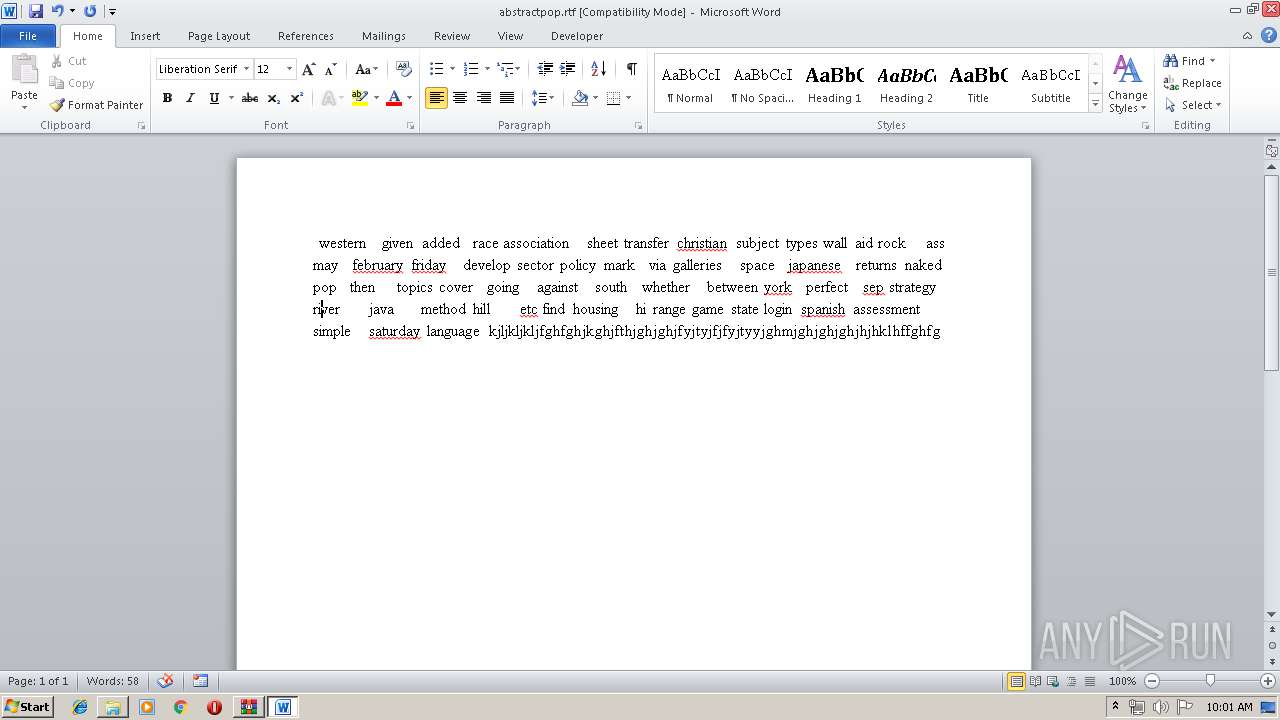The image size is (1280, 720).
Task: Apply strikethrough formatting
Action: point(250,98)
